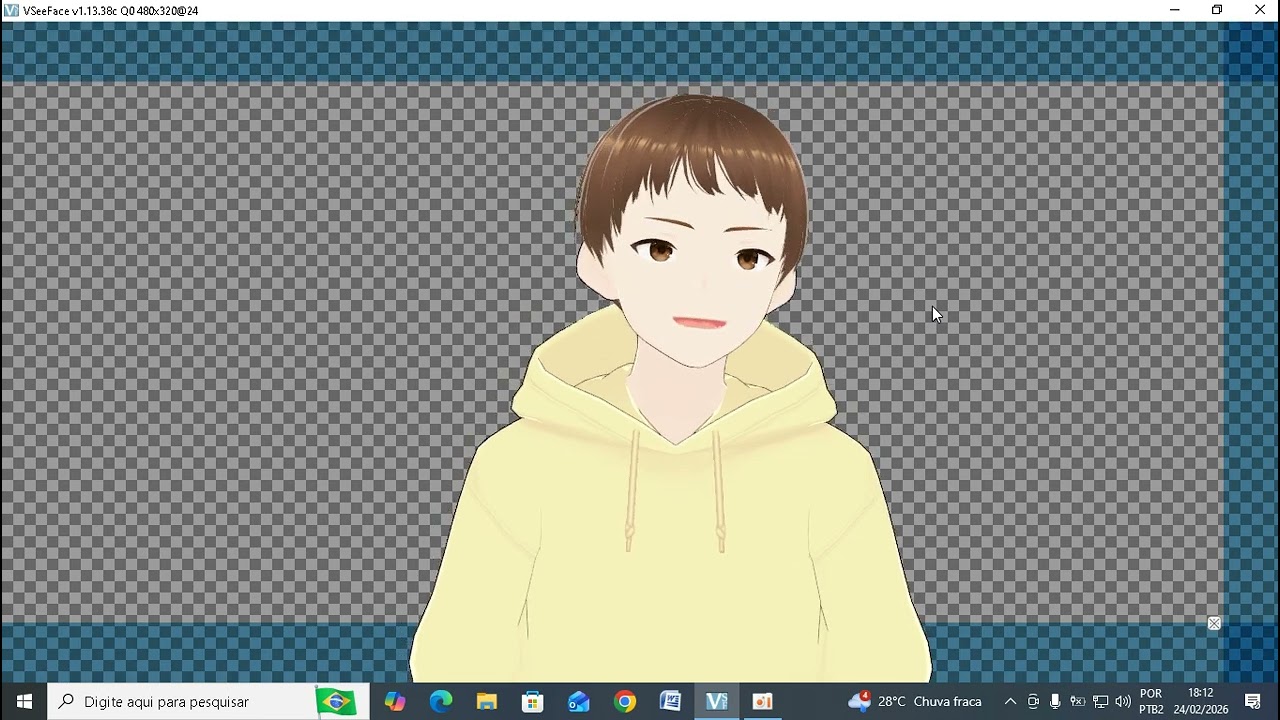The width and height of the screenshot is (1280, 720).
Task: Click the small X overlay icon near avatar
Action: coord(1214,623)
